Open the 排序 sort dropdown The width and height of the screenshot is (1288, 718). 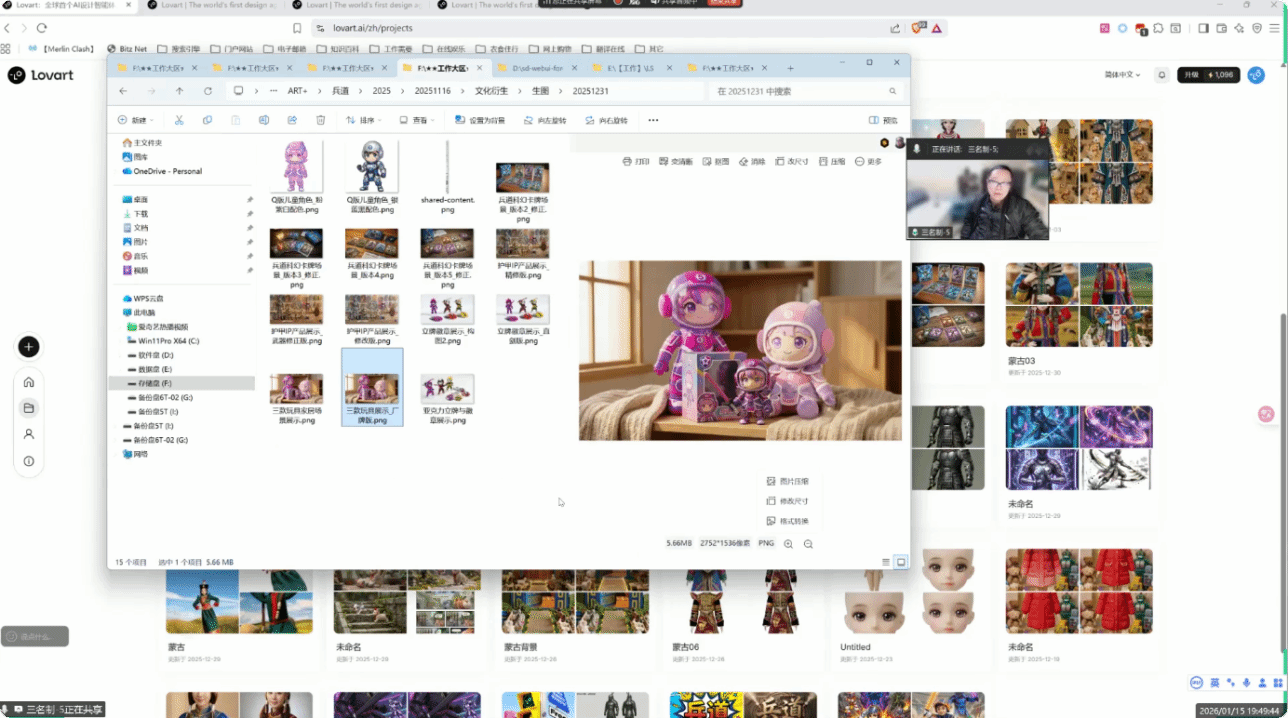pos(363,120)
